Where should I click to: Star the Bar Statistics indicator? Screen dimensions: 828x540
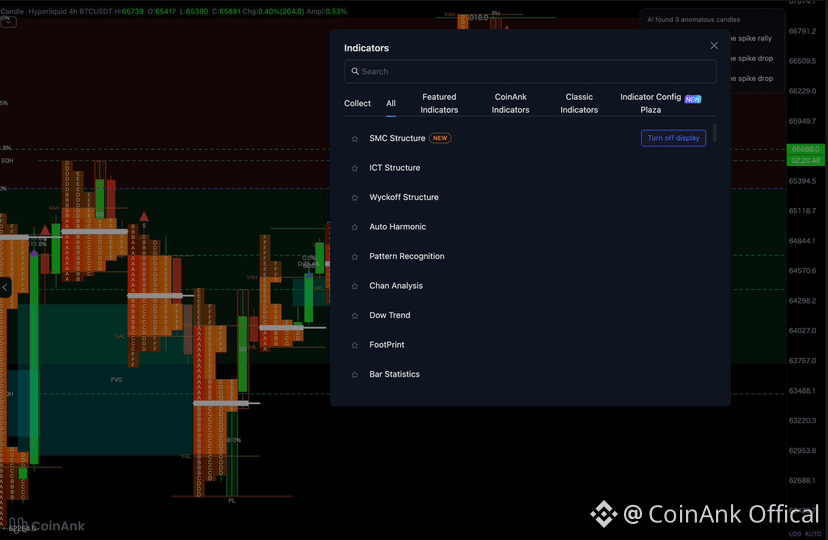pyautogui.click(x=355, y=375)
